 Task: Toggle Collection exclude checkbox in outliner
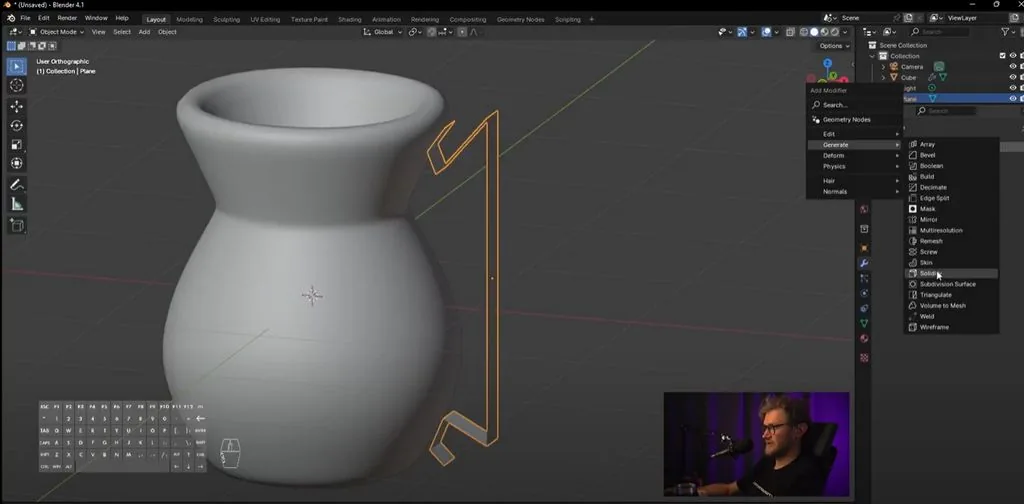(1002, 56)
